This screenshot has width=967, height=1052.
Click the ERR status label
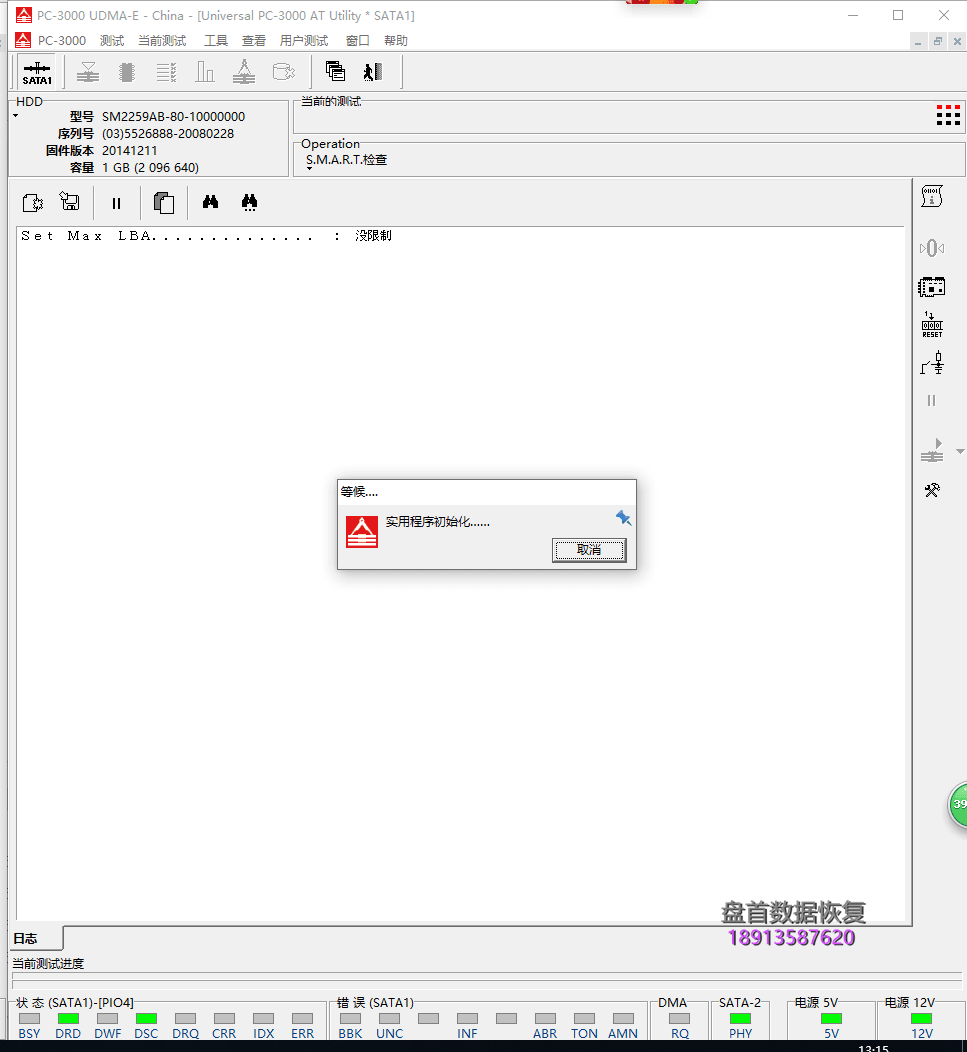(x=303, y=1034)
